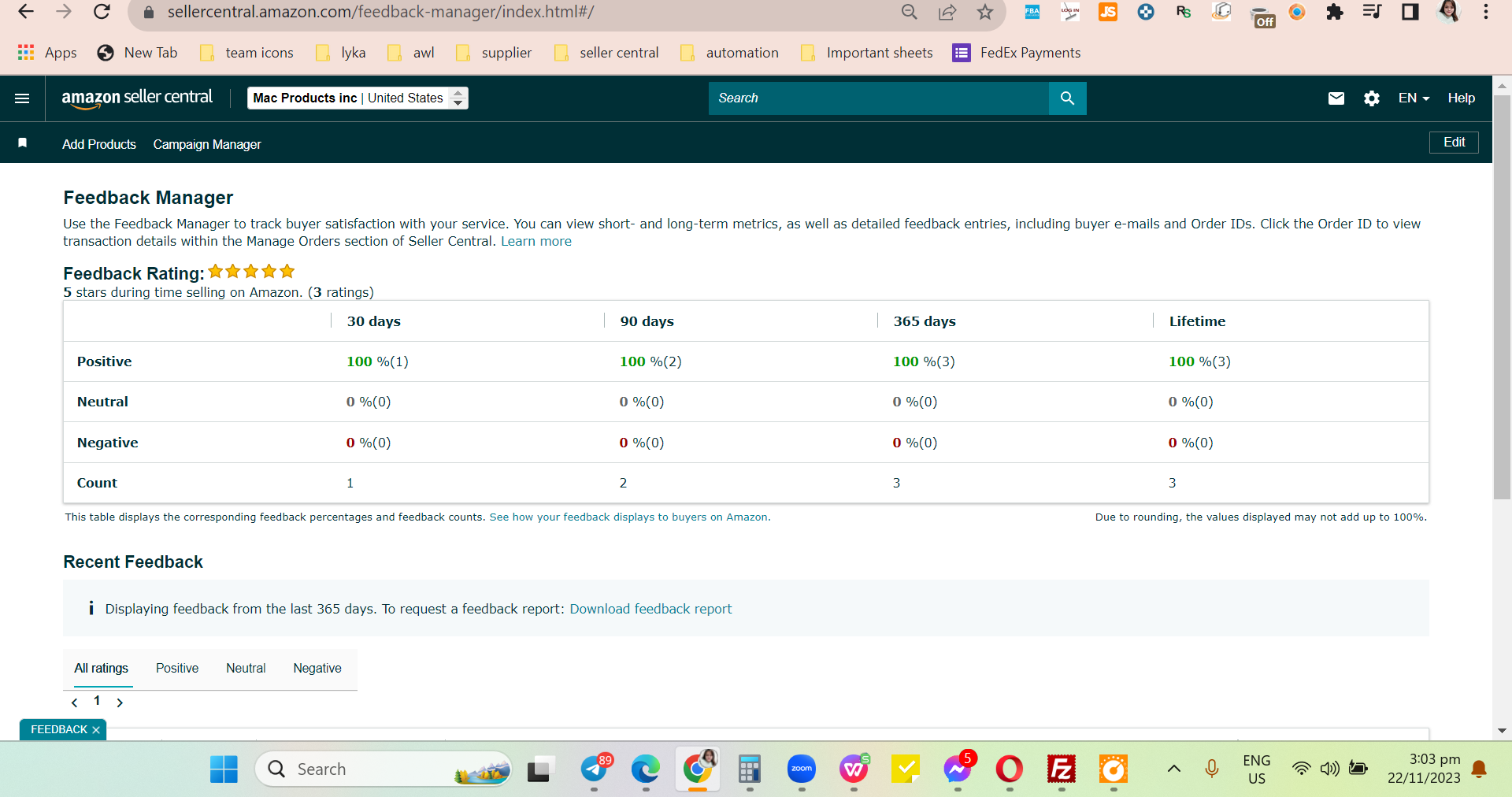Click the Windows taskbar Search box
This screenshot has width=1512, height=797.
click(x=384, y=769)
